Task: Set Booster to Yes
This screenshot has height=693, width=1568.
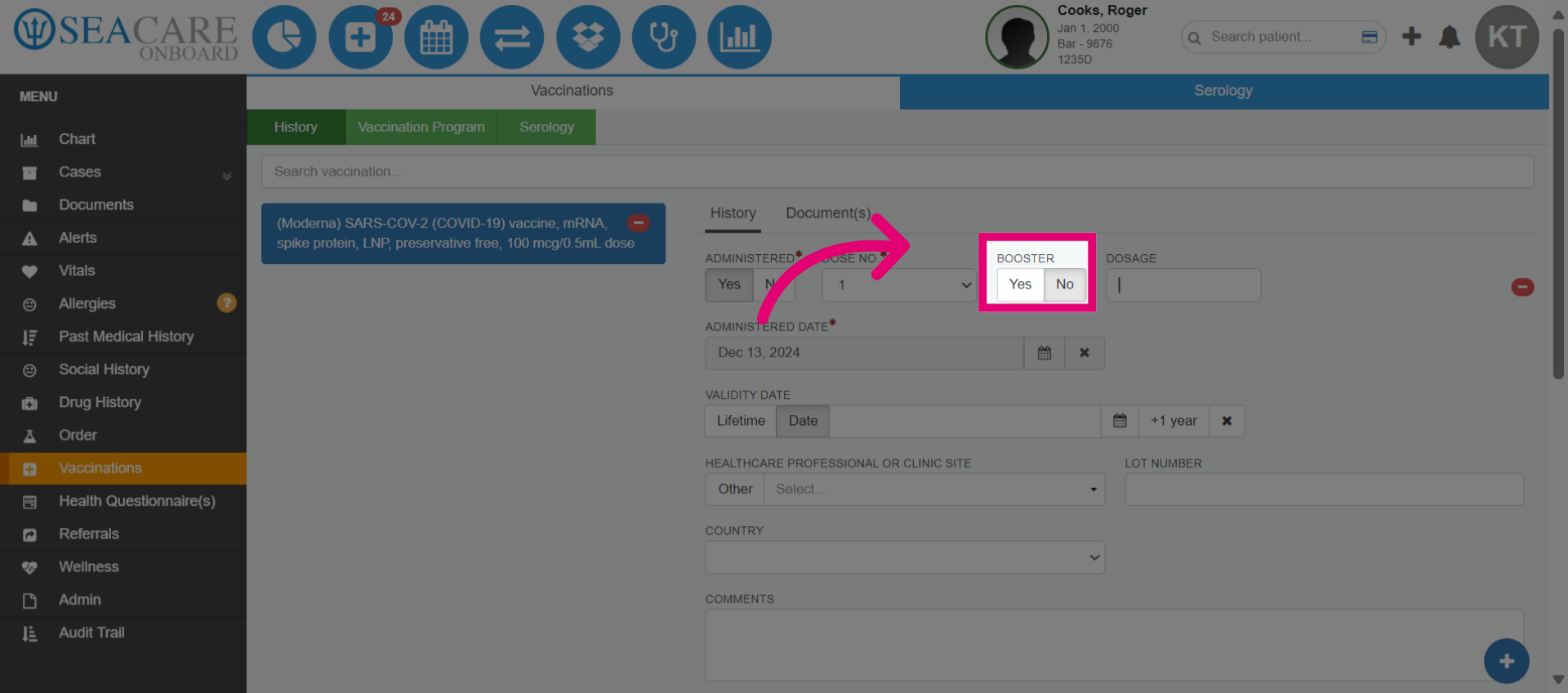Action: click(1020, 284)
